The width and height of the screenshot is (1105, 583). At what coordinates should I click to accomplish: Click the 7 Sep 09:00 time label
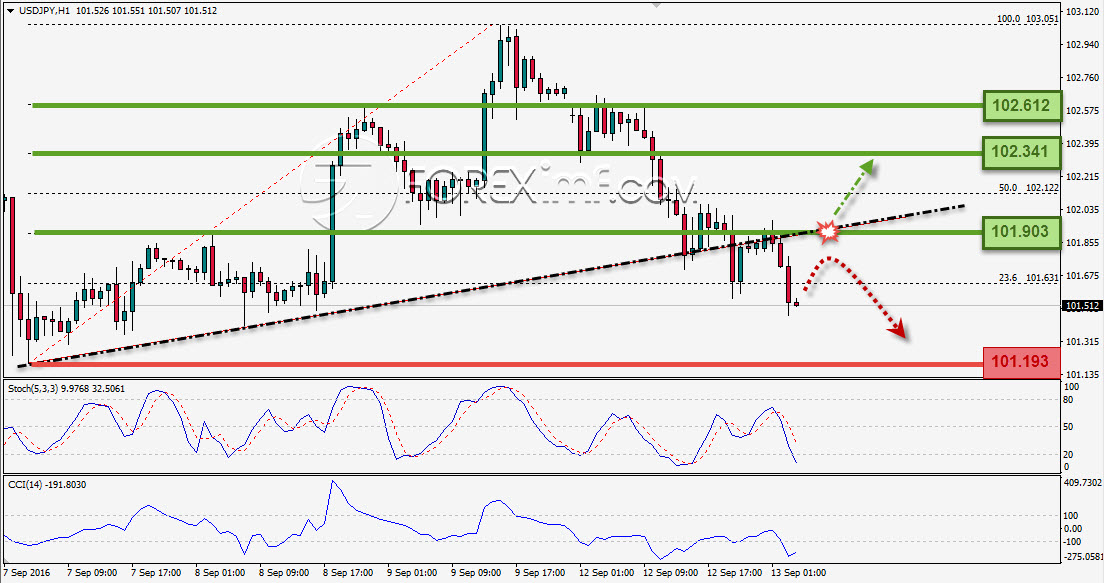point(92,573)
